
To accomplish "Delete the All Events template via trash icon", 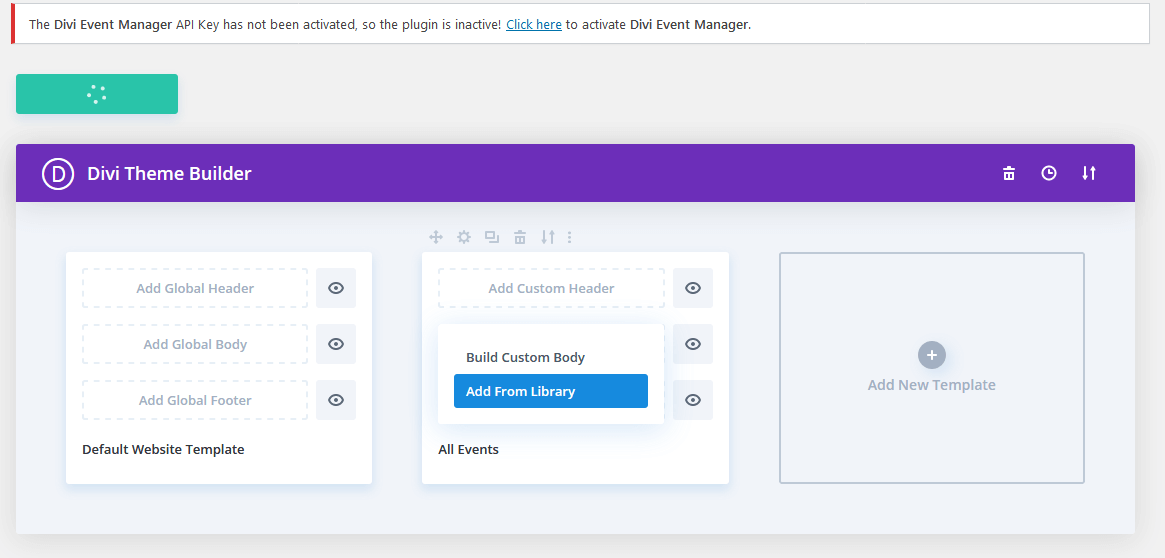I will coord(520,238).
